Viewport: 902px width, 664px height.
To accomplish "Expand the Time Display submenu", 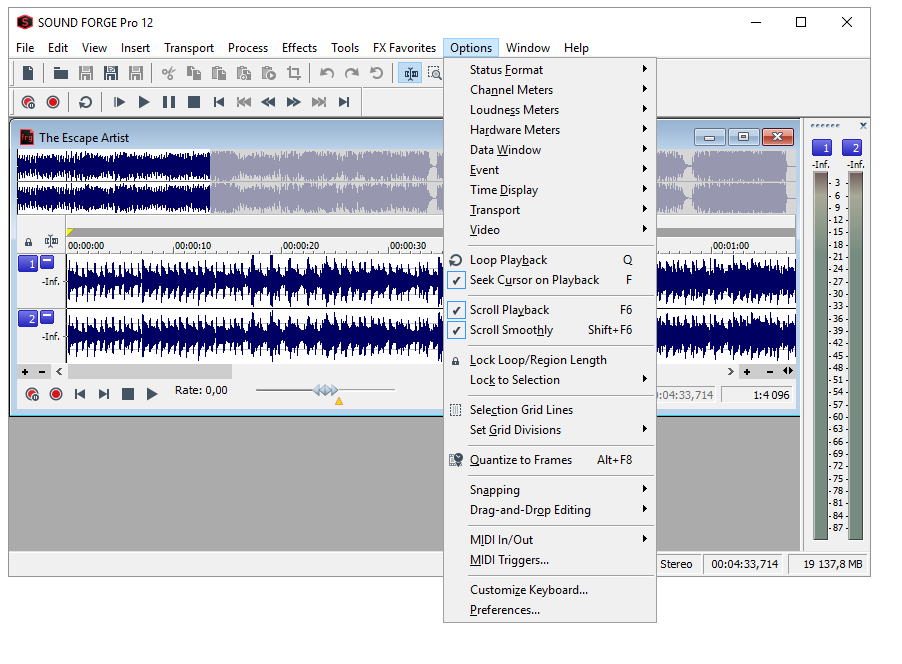I will coord(551,190).
